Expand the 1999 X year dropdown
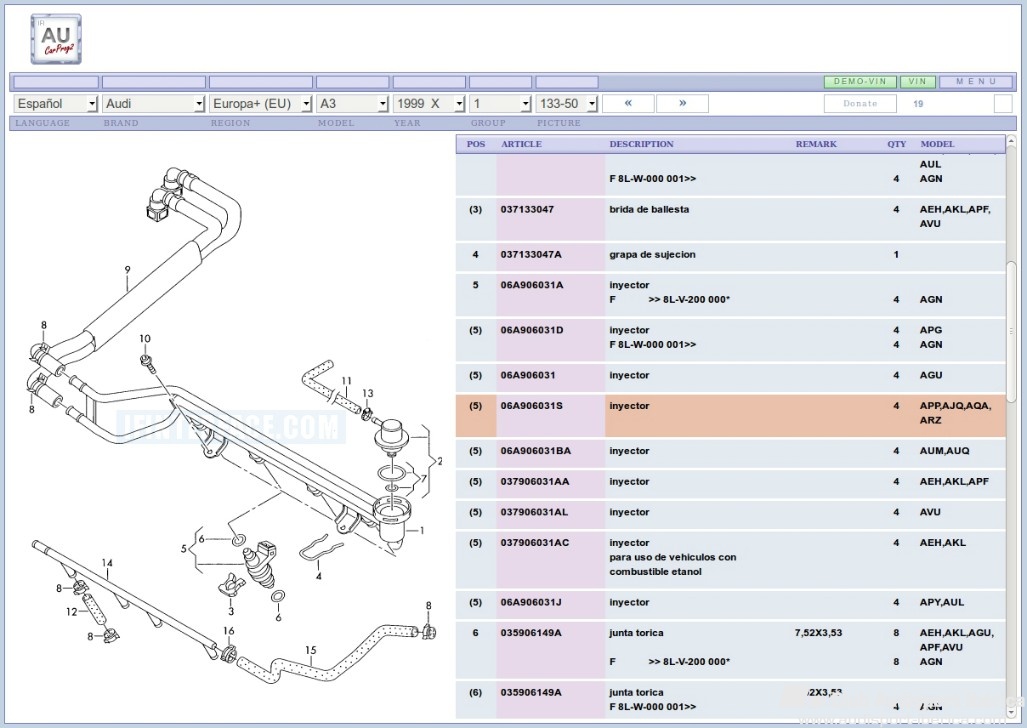This screenshot has width=1027, height=728. 429,104
